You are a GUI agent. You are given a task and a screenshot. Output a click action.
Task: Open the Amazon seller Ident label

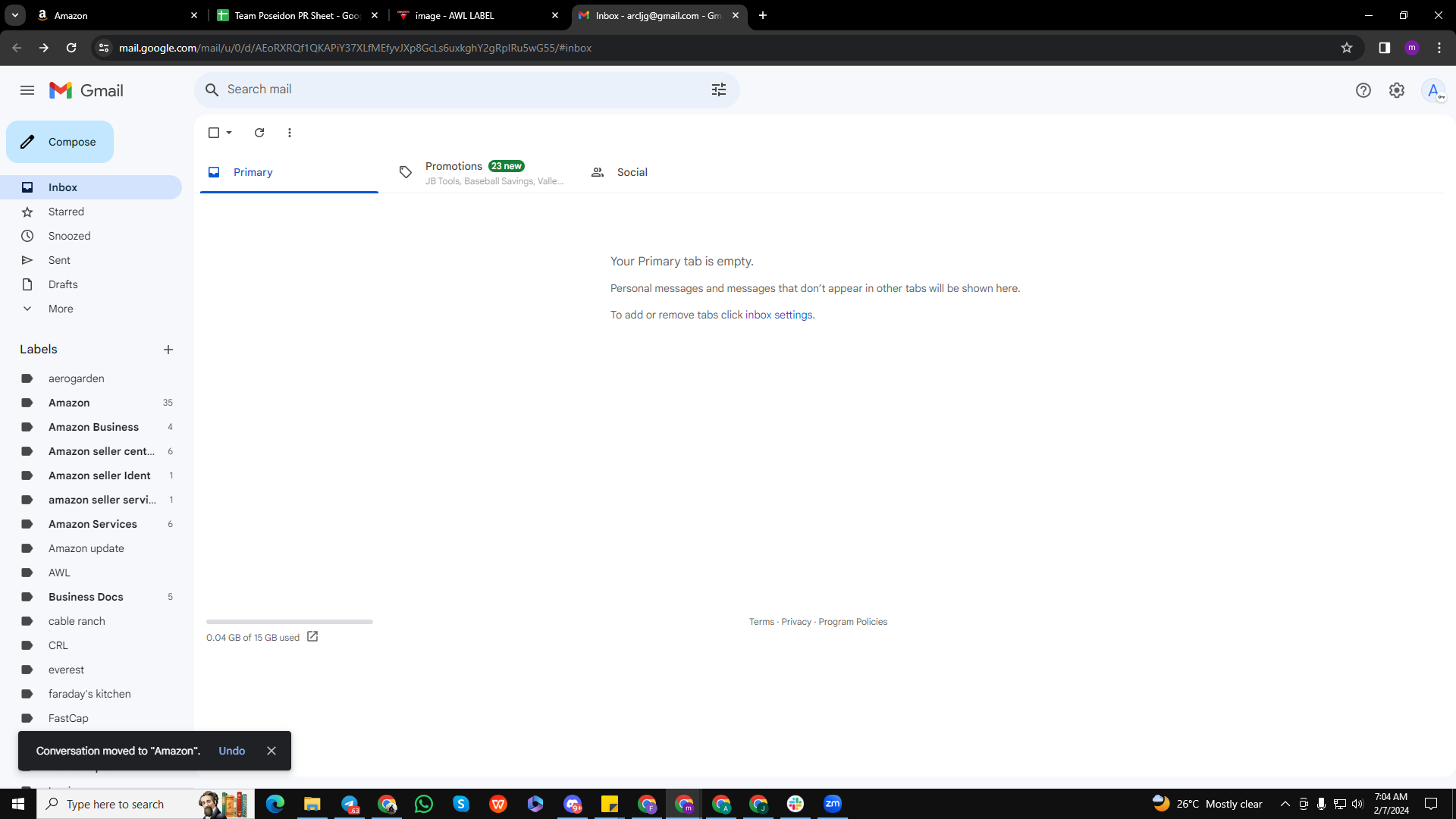[x=91, y=475]
